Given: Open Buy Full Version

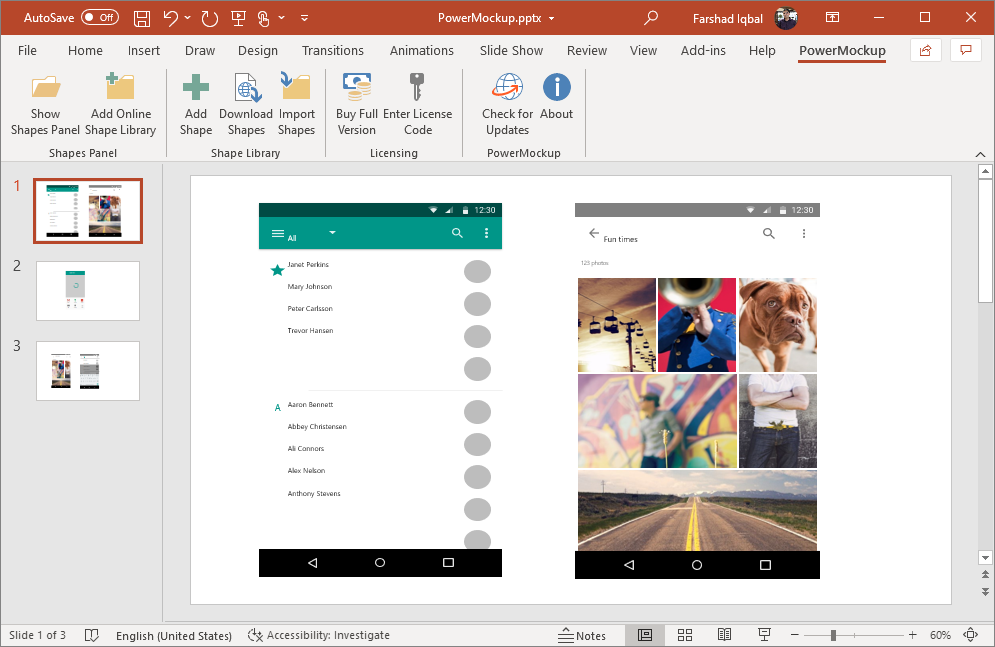Looking at the screenshot, I should (356, 88).
